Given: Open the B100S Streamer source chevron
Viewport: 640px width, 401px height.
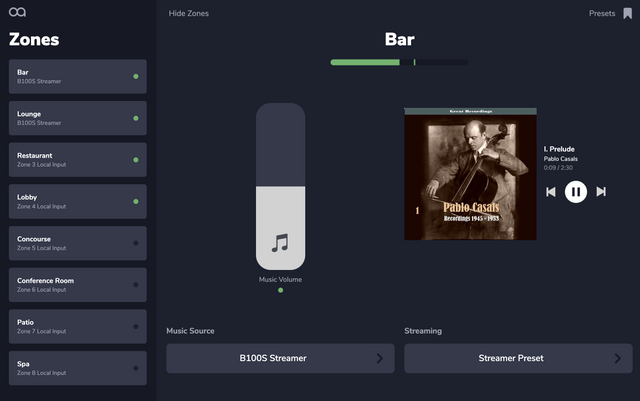Looking at the screenshot, I should [x=380, y=358].
